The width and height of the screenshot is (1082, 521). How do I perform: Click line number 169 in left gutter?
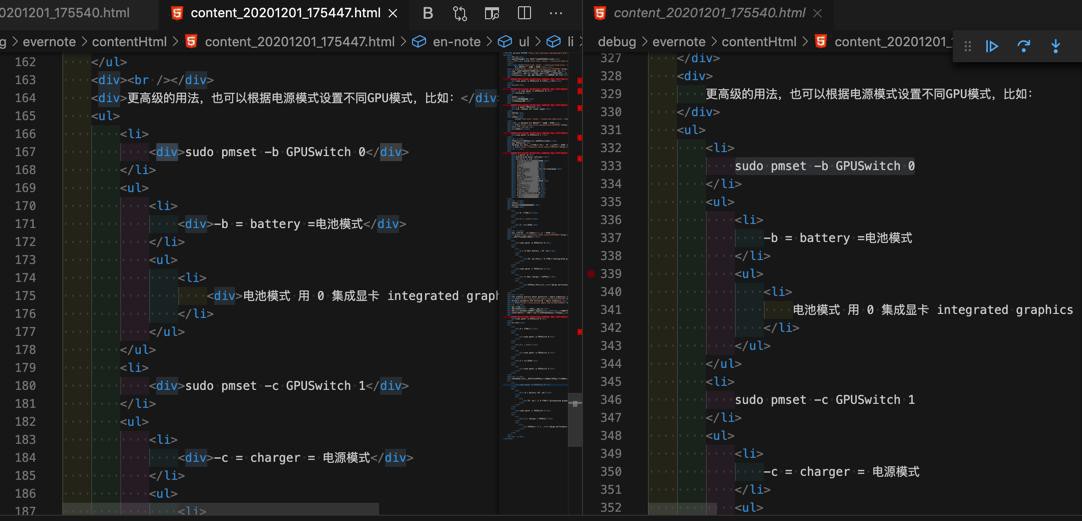(x=26, y=188)
